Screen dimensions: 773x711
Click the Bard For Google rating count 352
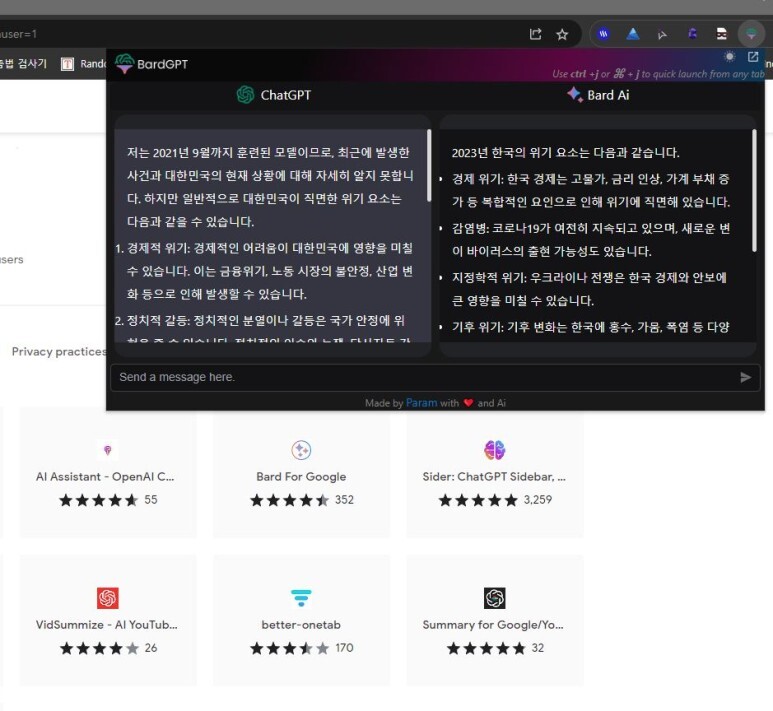(x=344, y=500)
